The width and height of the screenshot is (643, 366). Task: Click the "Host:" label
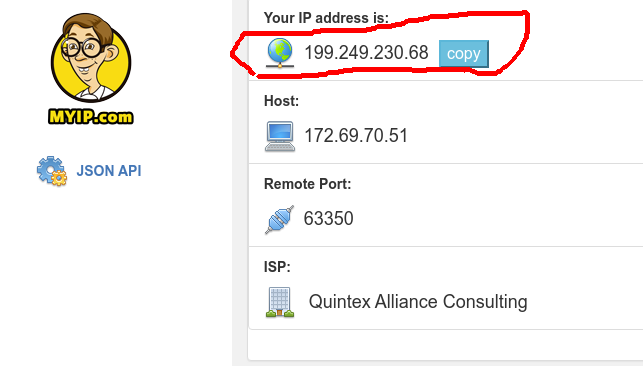pyautogui.click(x=281, y=101)
